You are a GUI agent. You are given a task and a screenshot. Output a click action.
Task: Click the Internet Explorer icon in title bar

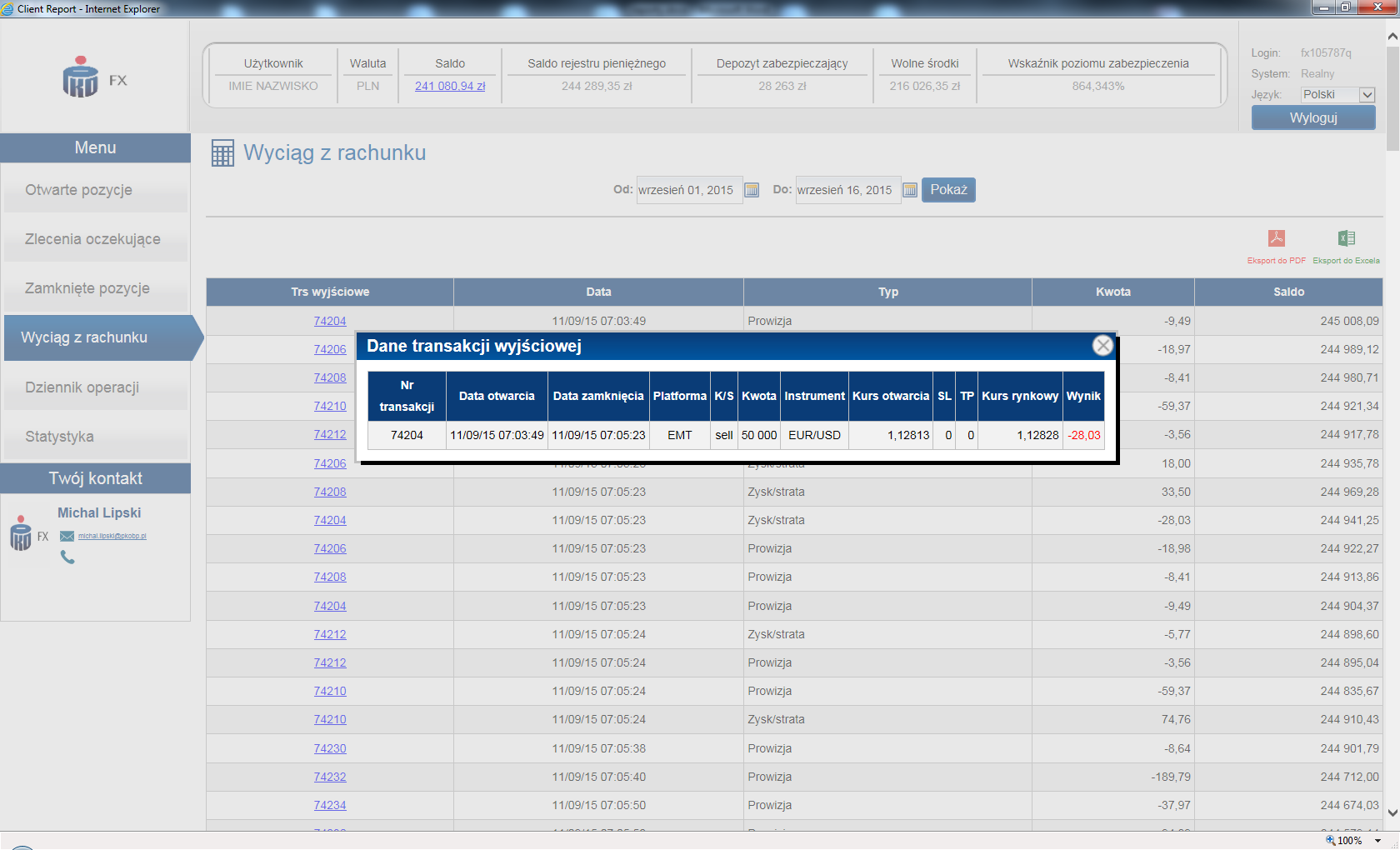7,8
